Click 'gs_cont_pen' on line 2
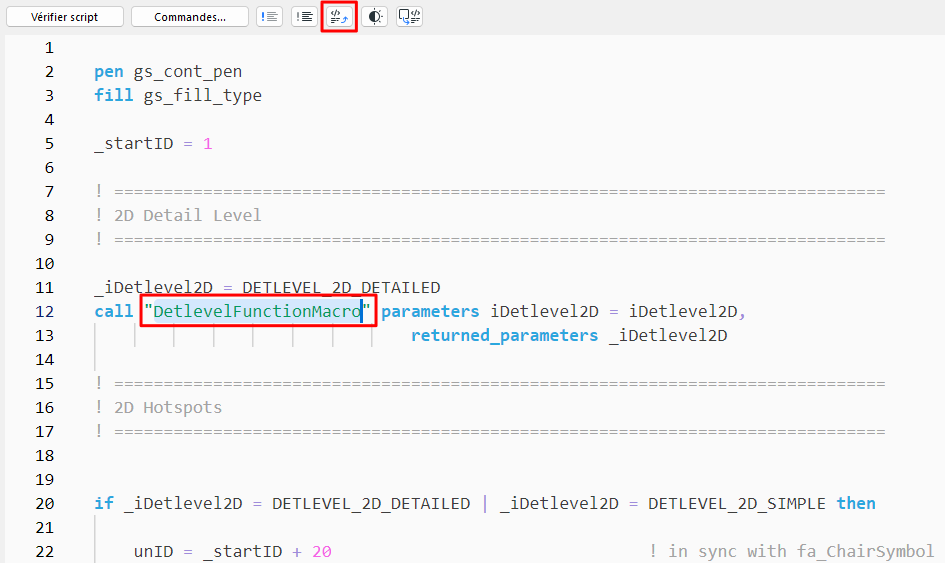The image size is (945, 563). click(187, 72)
